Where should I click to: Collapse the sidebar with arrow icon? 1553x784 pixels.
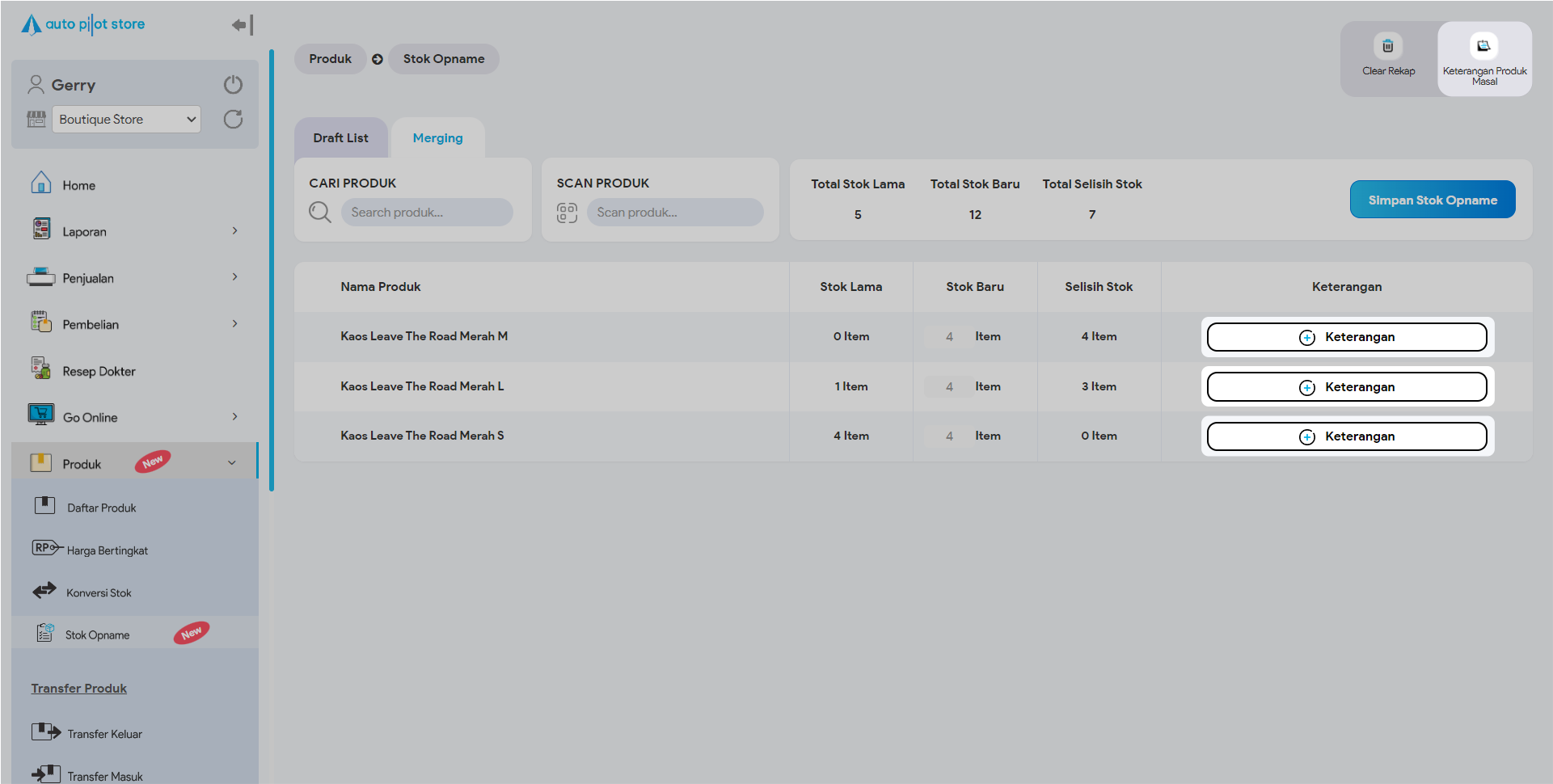242,25
